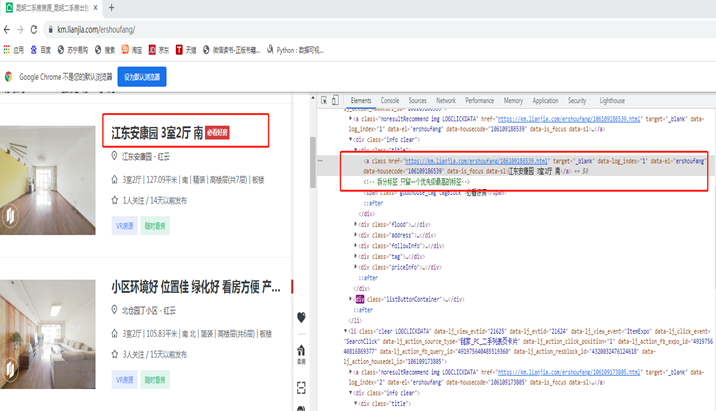Click the webpage vertical scrollbar thumb
The height and width of the screenshot is (411, 716).
[x=313, y=162]
